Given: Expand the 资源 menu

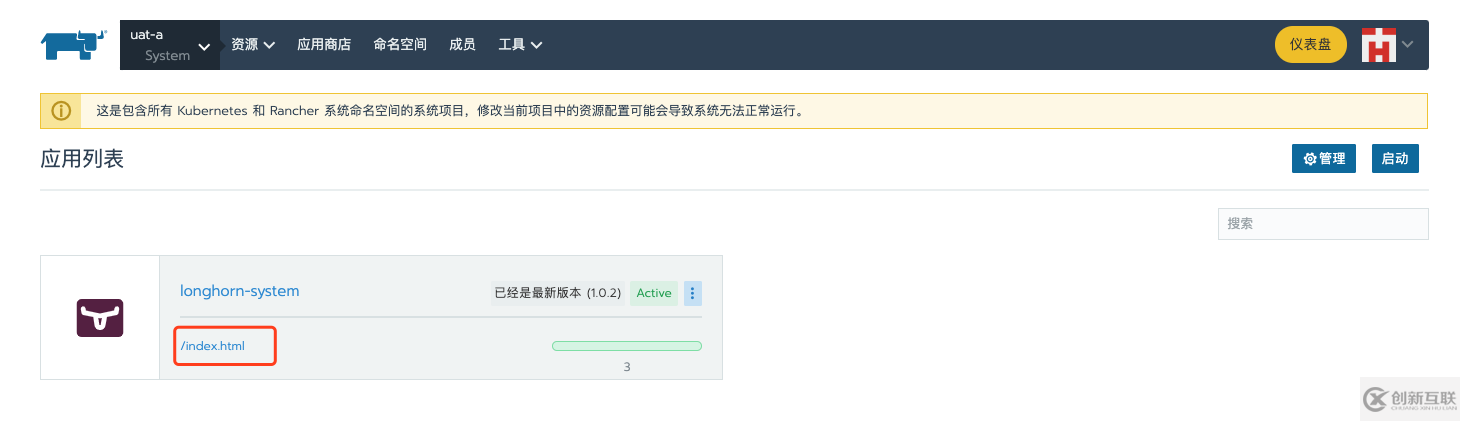Looking at the screenshot, I should (x=253, y=45).
